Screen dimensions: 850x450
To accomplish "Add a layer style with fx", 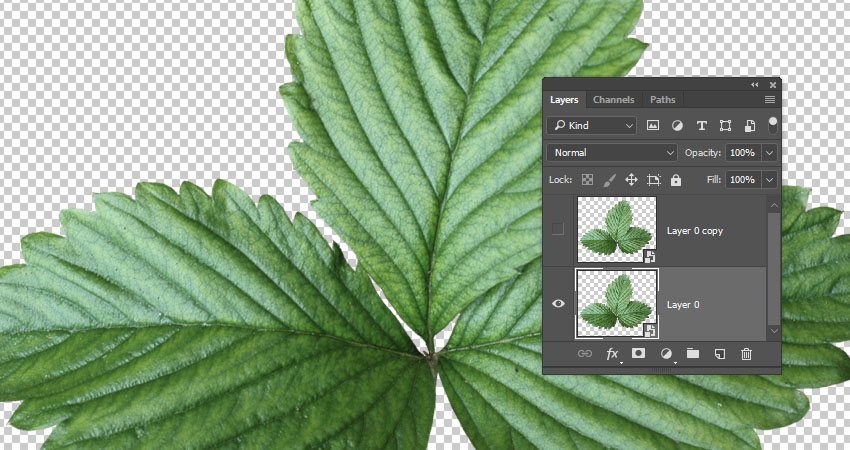I will click(612, 354).
